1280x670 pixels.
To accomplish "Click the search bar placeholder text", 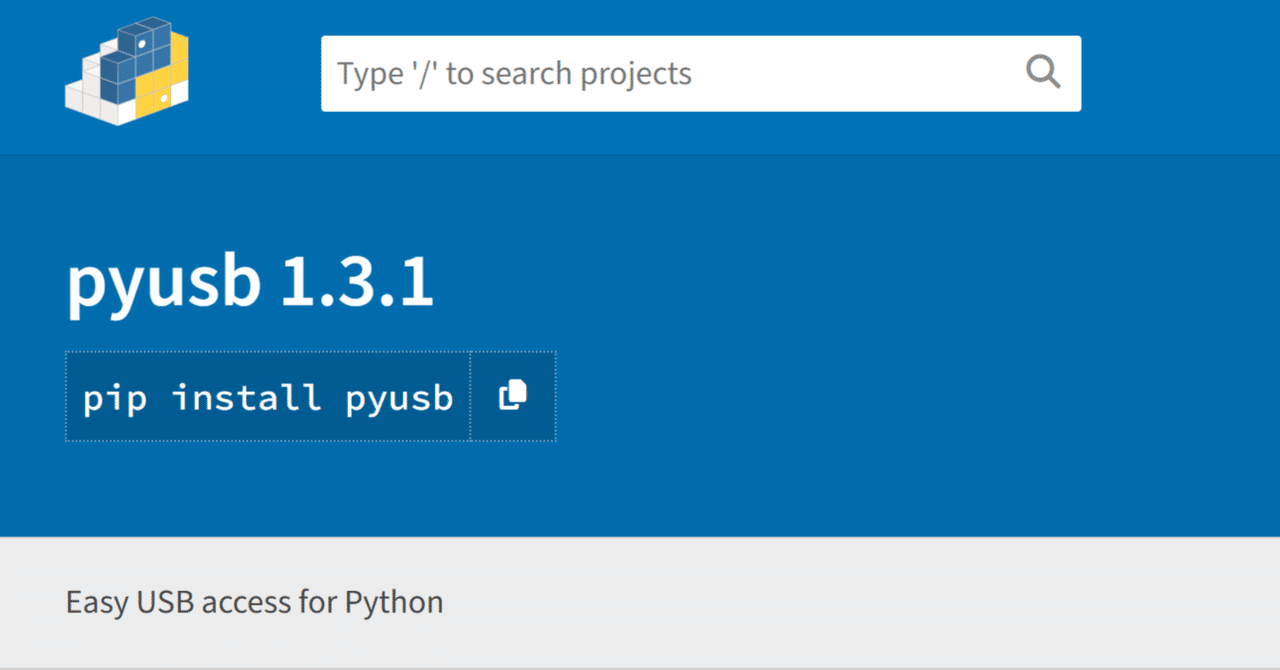I will click(514, 73).
